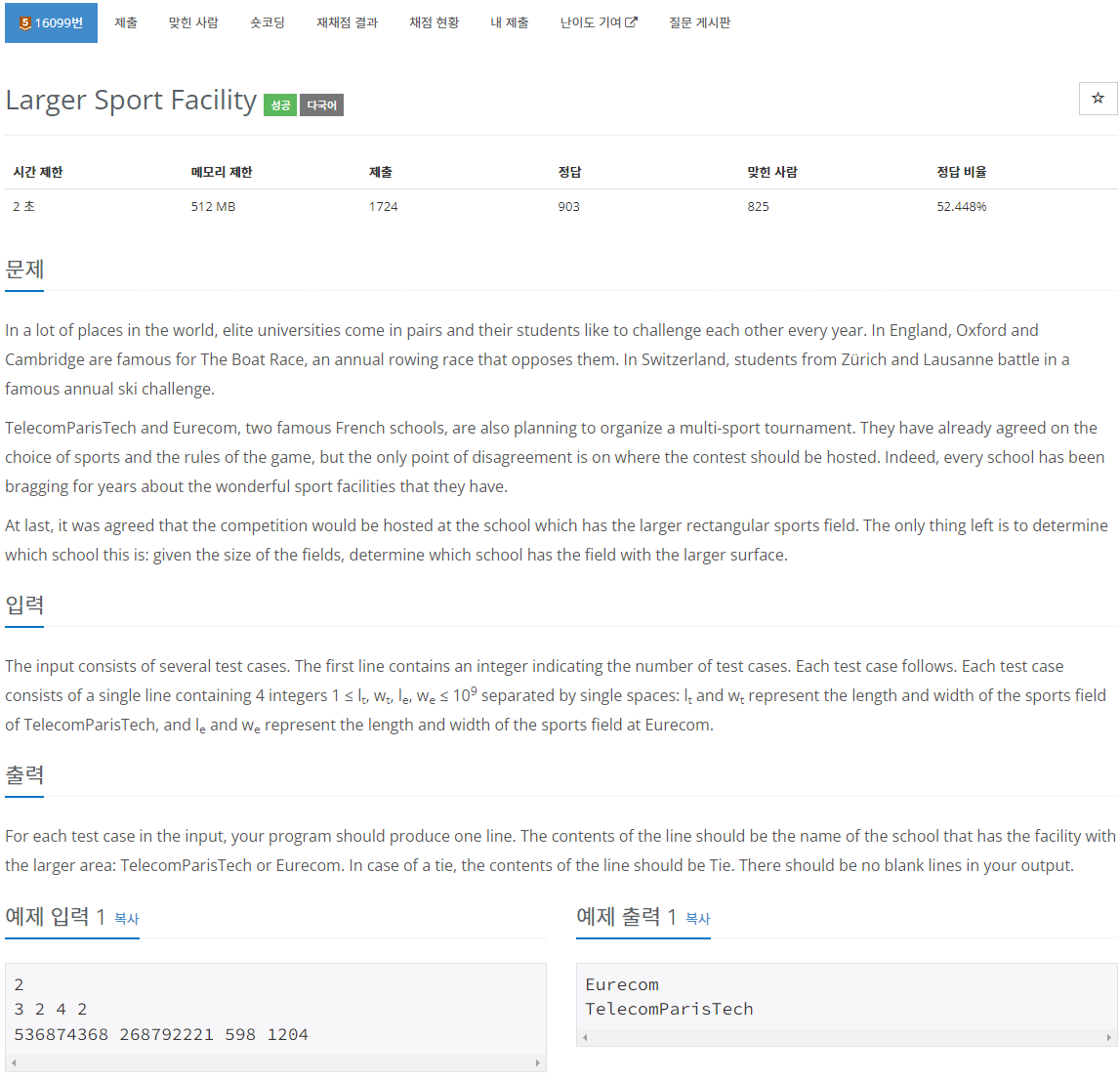Go to 맞힌 사람 tab

click(193, 22)
